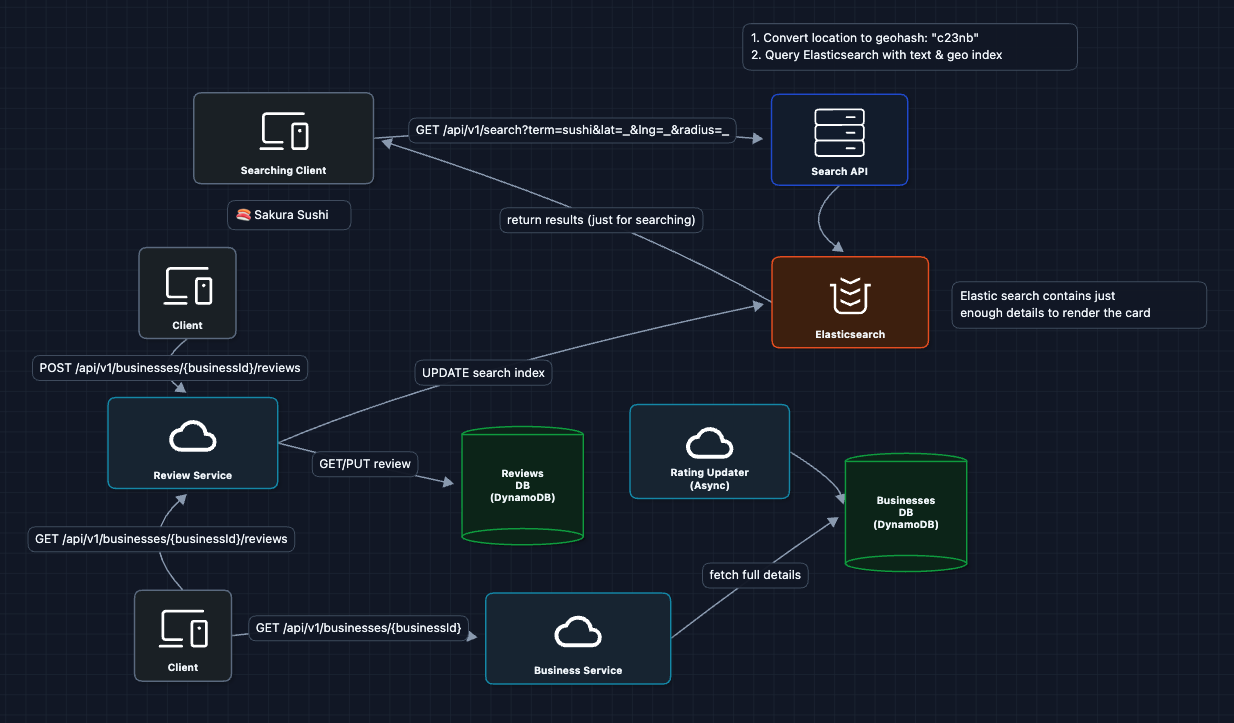Select the Sakura Sushi result label
Screen dimensions: 1234x723
[290, 215]
